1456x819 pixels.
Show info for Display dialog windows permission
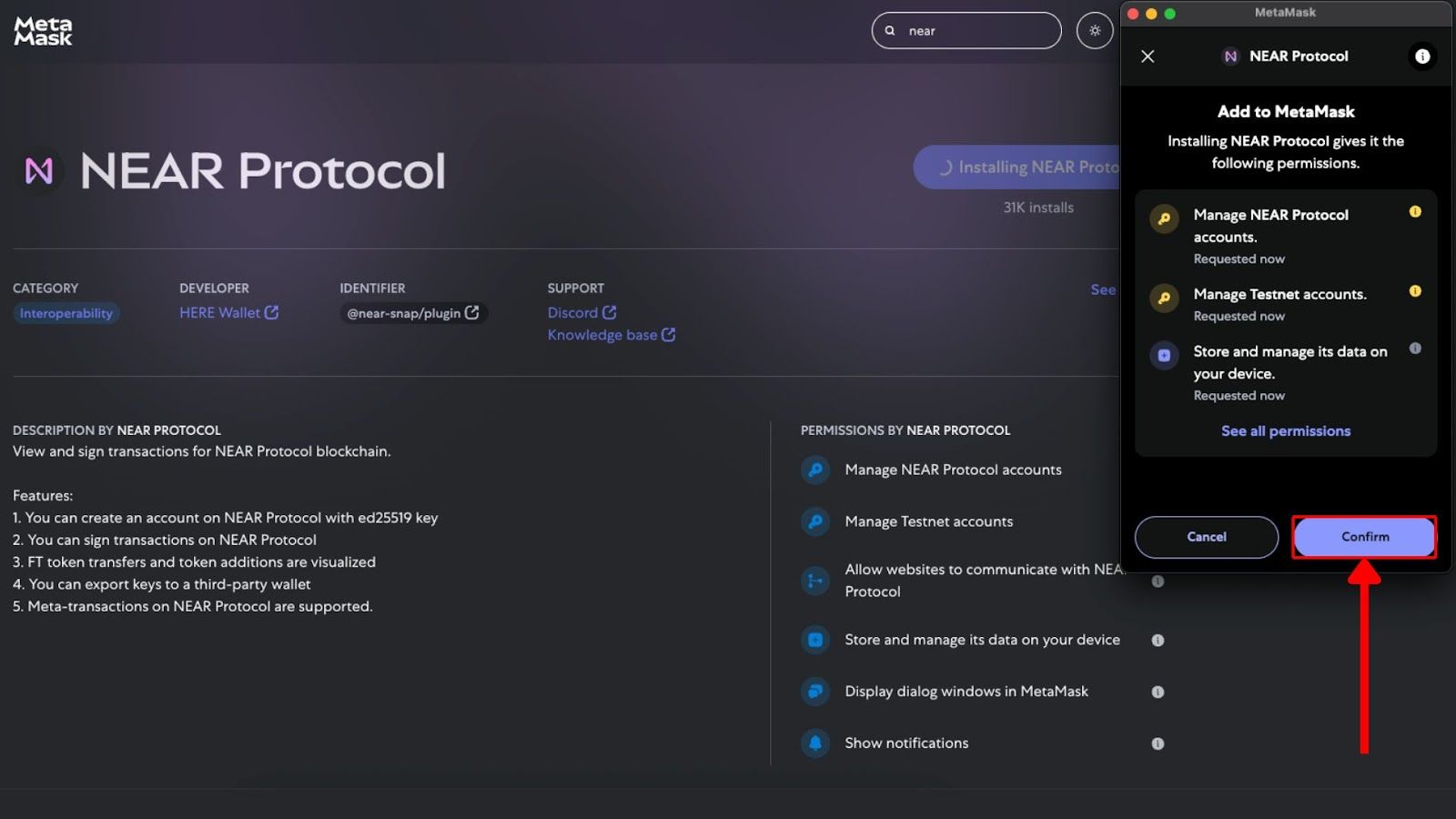1158,692
